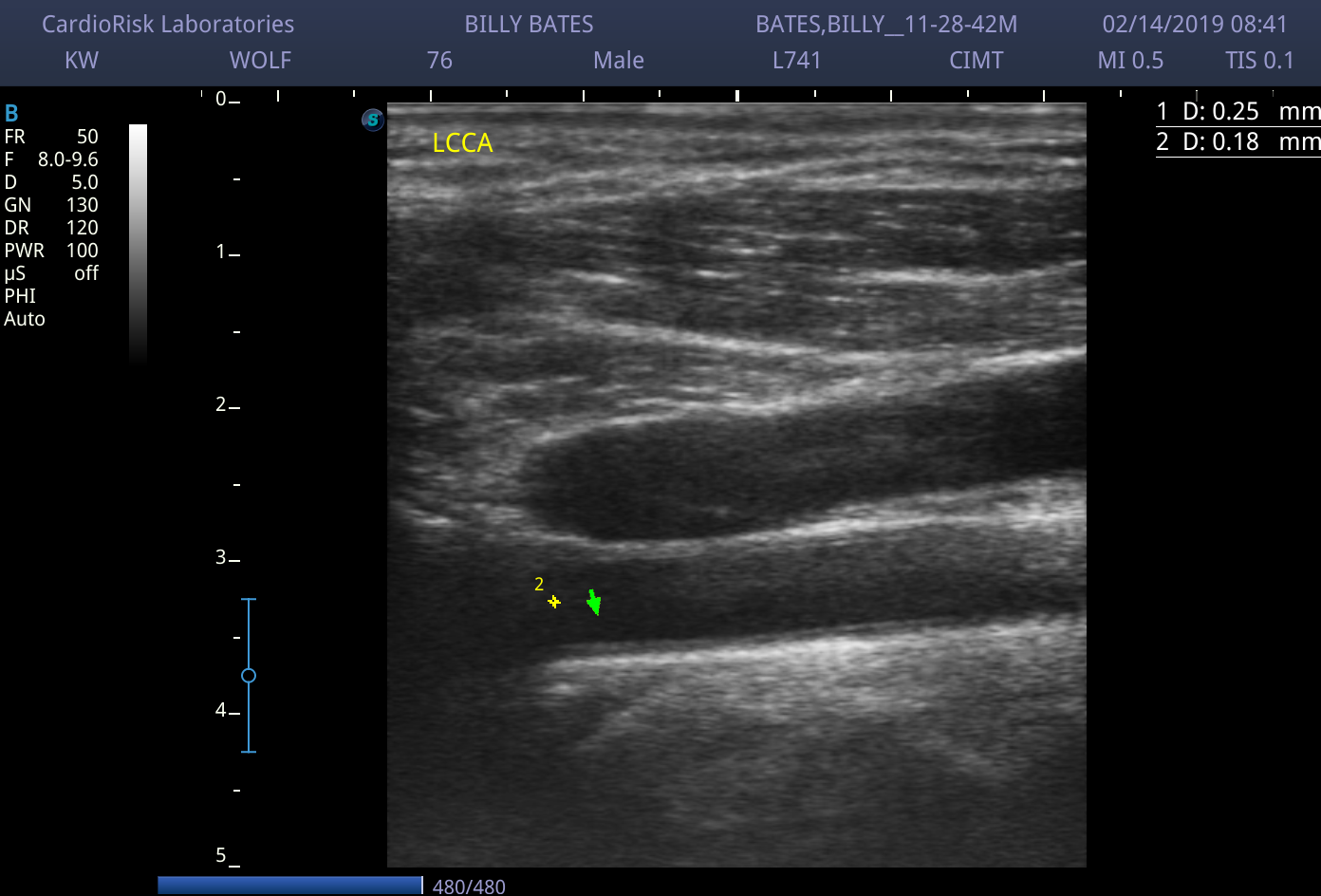This screenshot has height=896, width=1321.
Task: Click the μS off setting
Action: pos(51,273)
